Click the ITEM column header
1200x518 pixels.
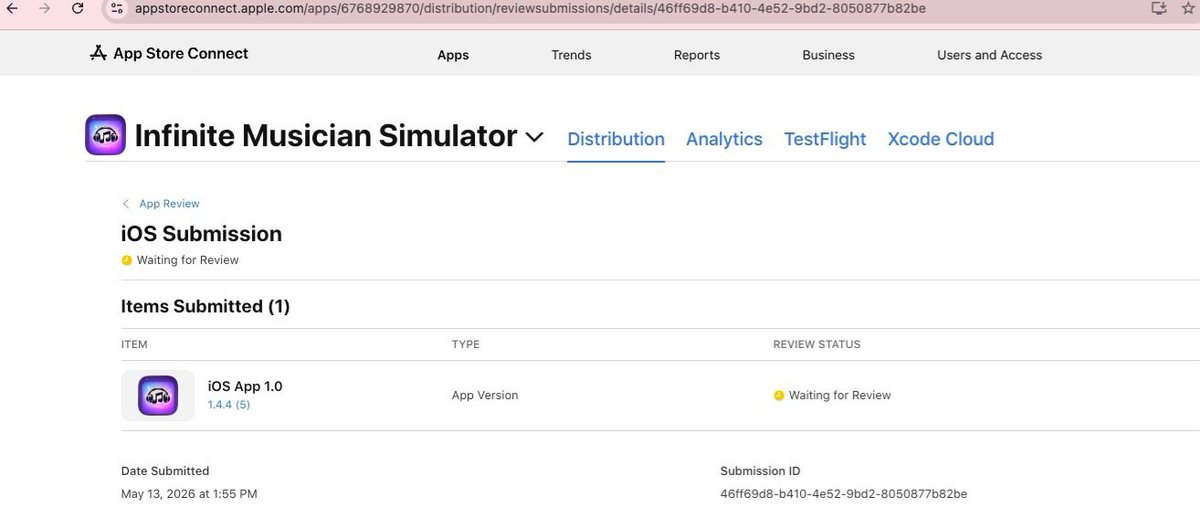pyautogui.click(x=134, y=344)
